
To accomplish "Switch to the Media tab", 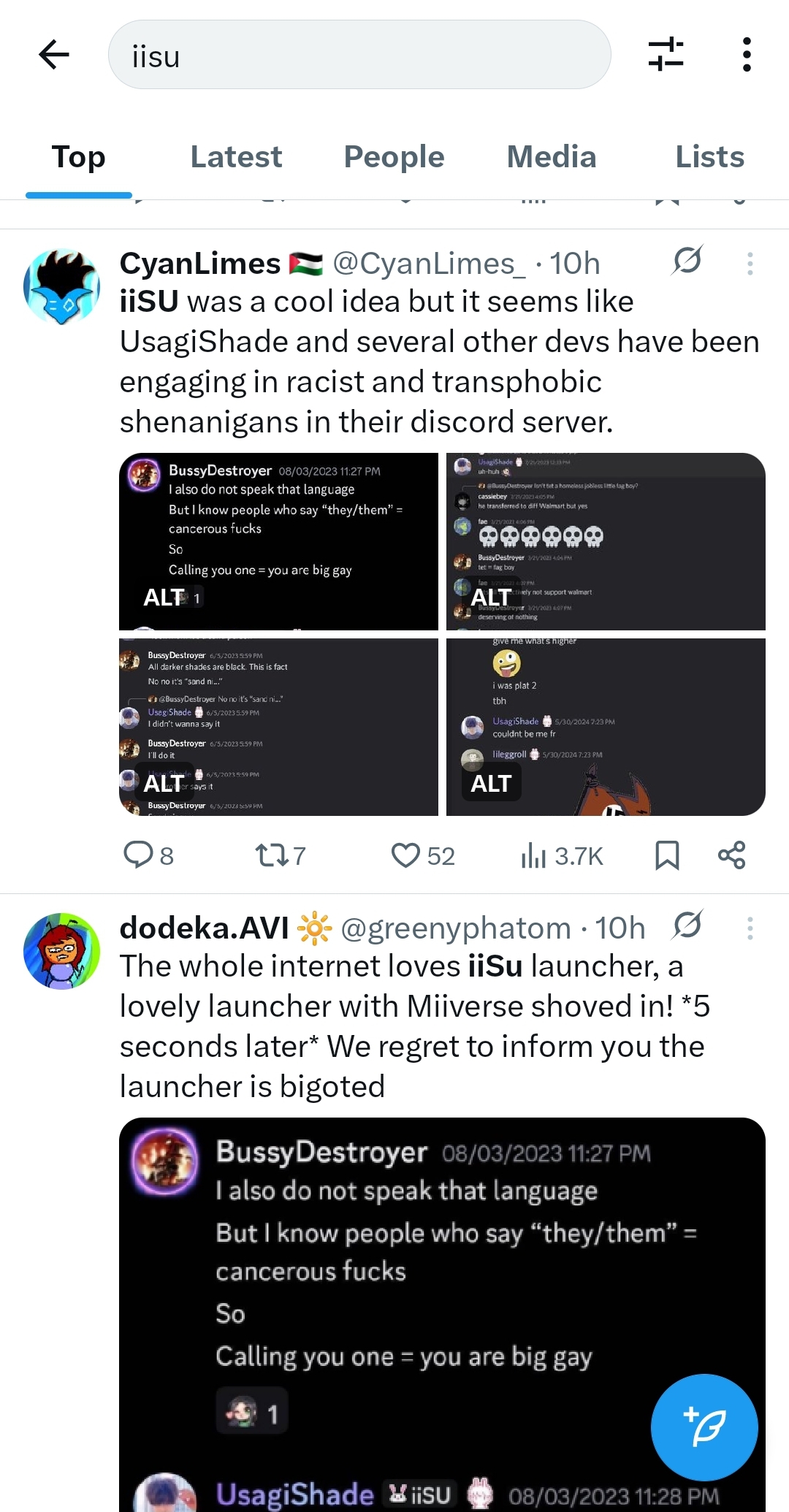I will 552,157.
